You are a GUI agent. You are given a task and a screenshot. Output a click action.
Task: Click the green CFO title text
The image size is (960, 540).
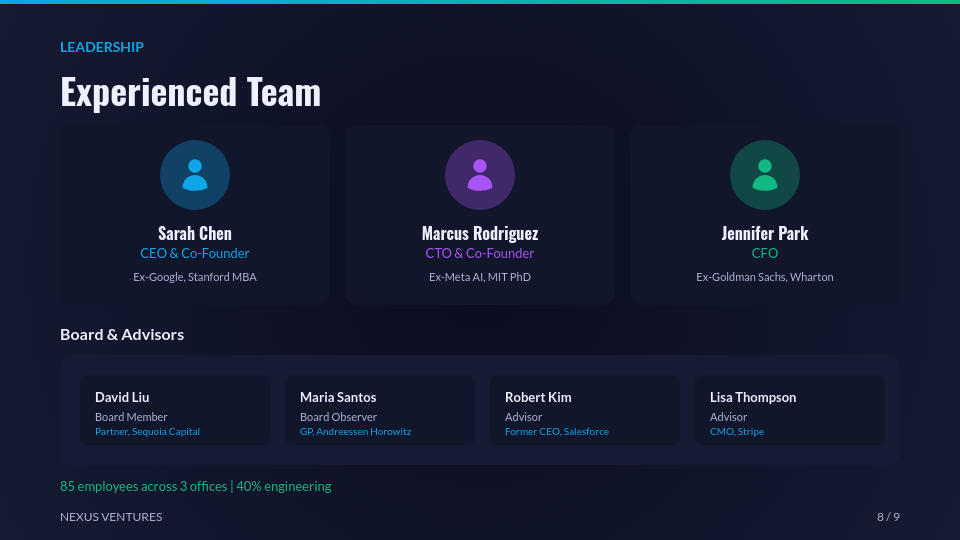tap(765, 254)
